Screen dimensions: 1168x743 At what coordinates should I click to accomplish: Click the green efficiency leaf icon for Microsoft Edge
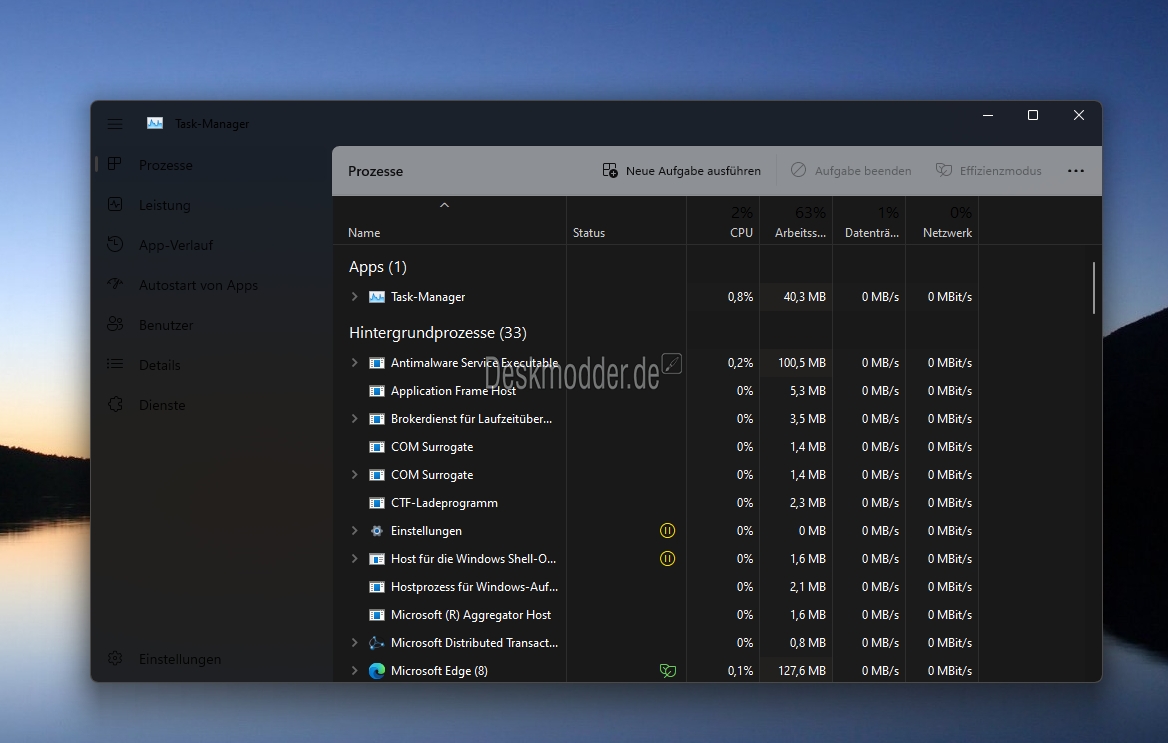667,671
